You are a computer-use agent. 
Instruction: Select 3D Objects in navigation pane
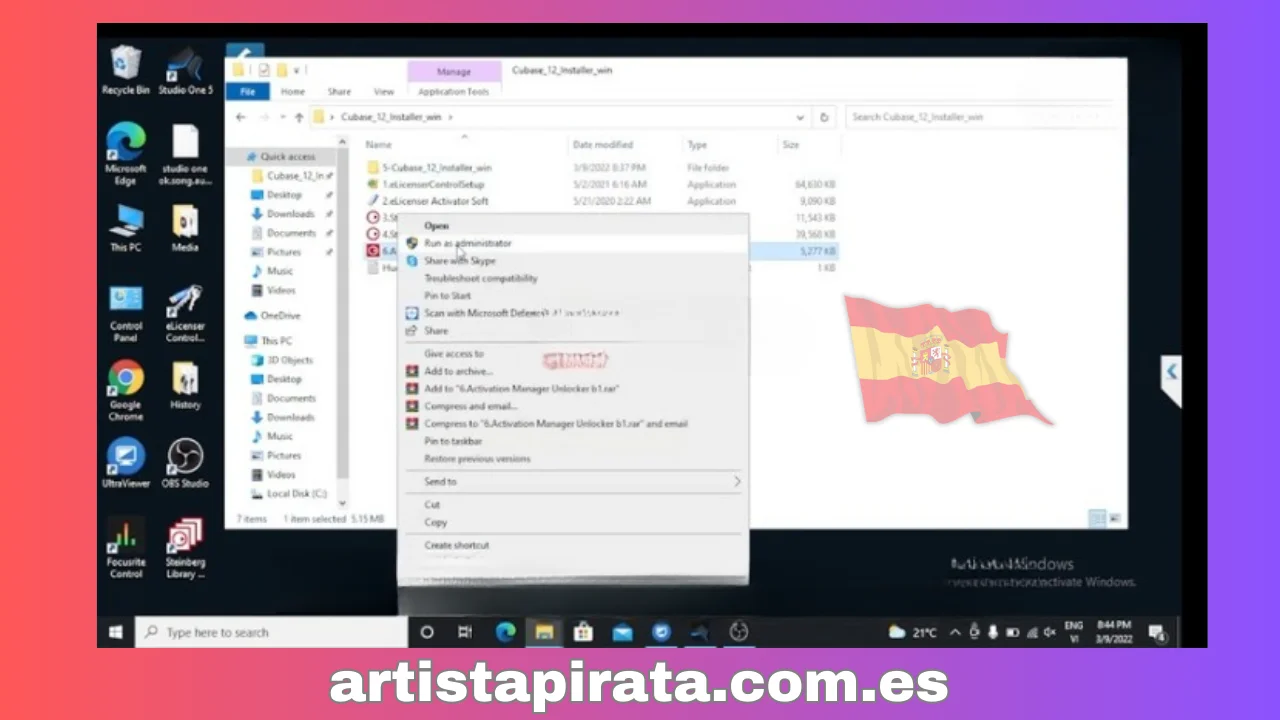pyautogui.click(x=290, y=360)
